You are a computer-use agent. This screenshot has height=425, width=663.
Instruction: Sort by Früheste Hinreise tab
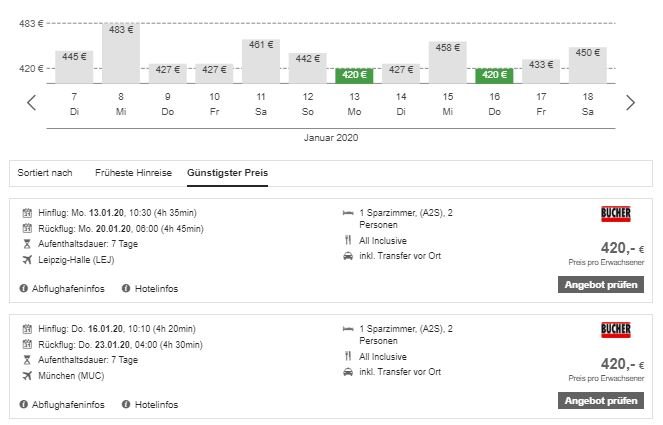pyautogui.click(x=133, y=173)
